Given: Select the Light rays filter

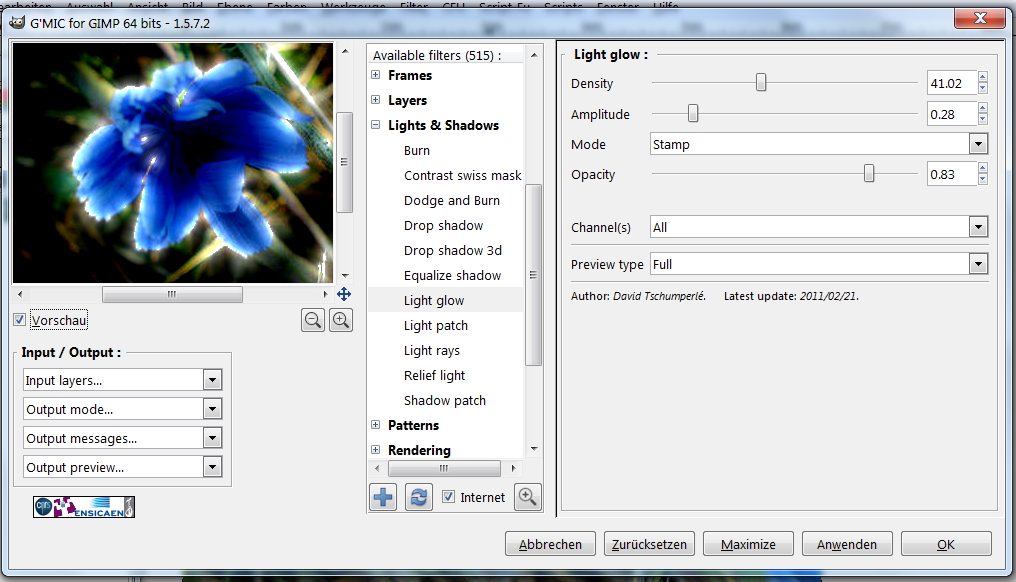Looking at the screenshot, I should point(432,351).
